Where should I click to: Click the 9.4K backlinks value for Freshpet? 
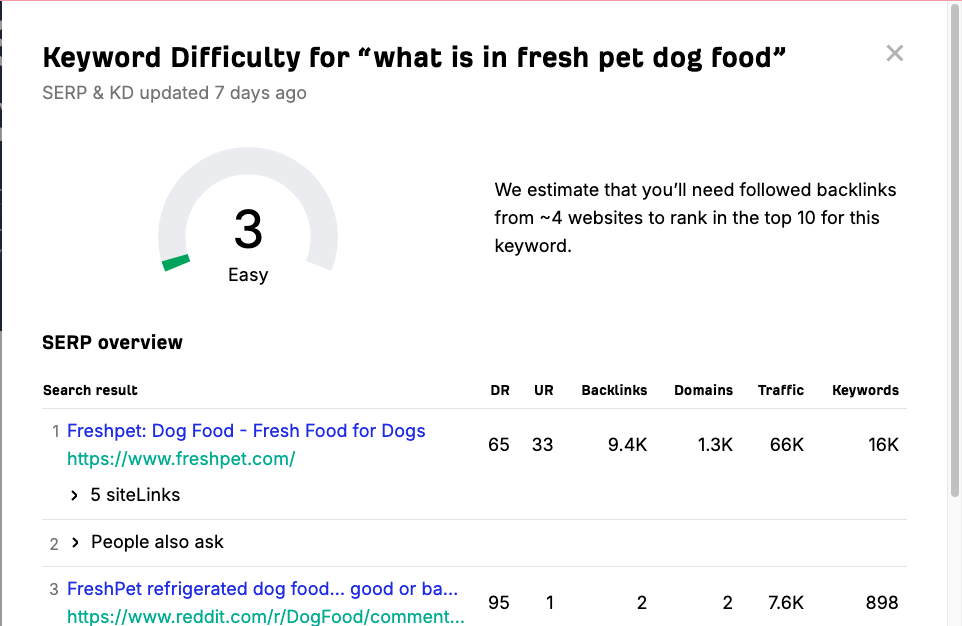point(627,445)
